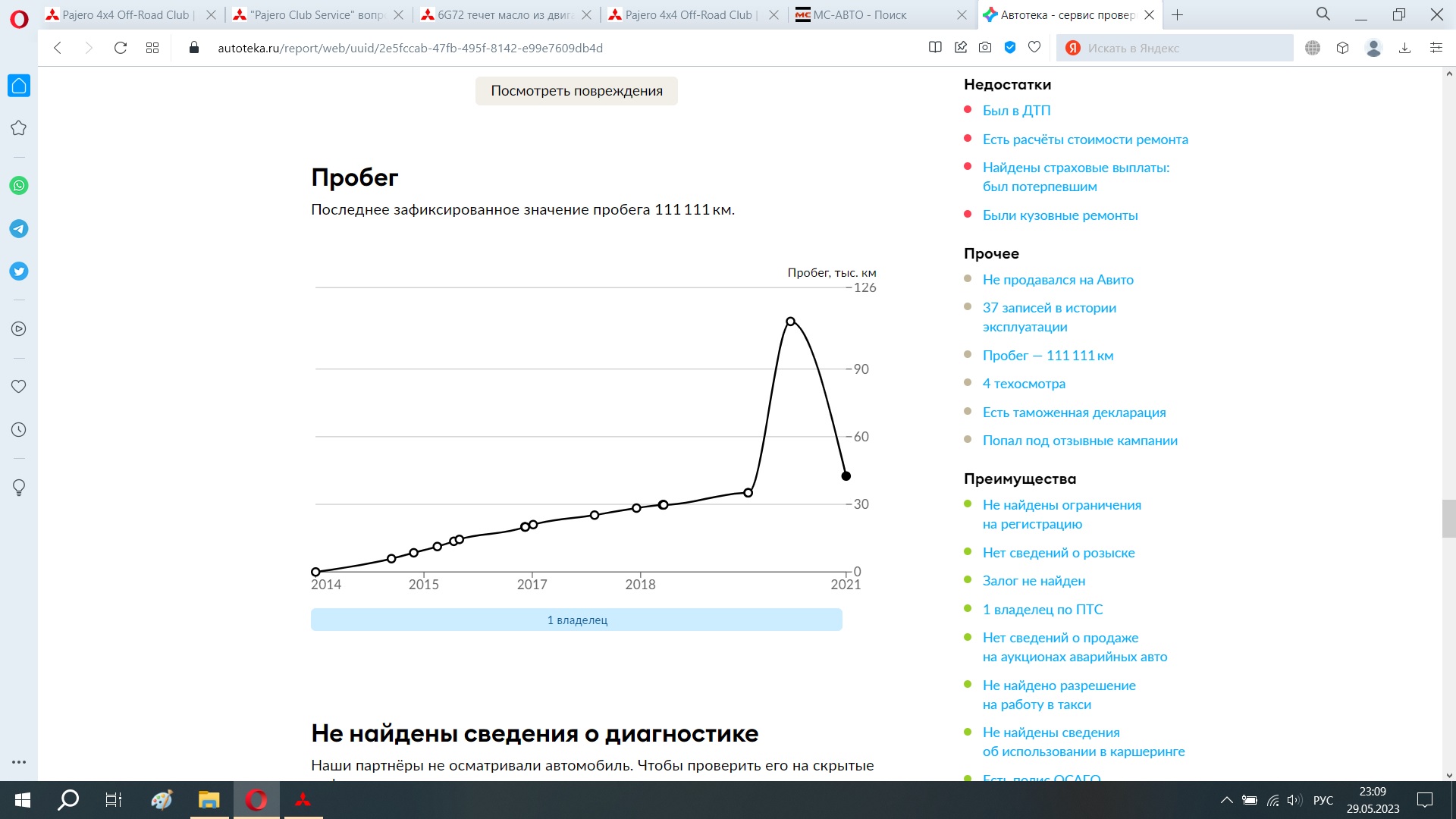Expand the system tray hidden icons chevron
Screen dimensions: 1456x819
pos(1225,800)
